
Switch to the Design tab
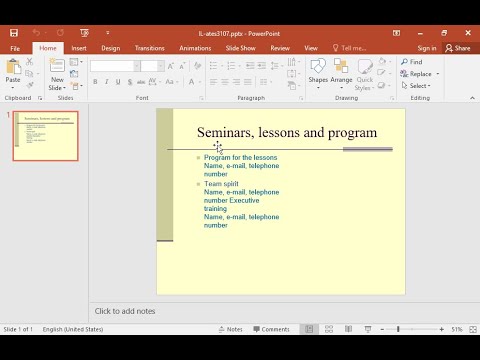pos(111,48)
